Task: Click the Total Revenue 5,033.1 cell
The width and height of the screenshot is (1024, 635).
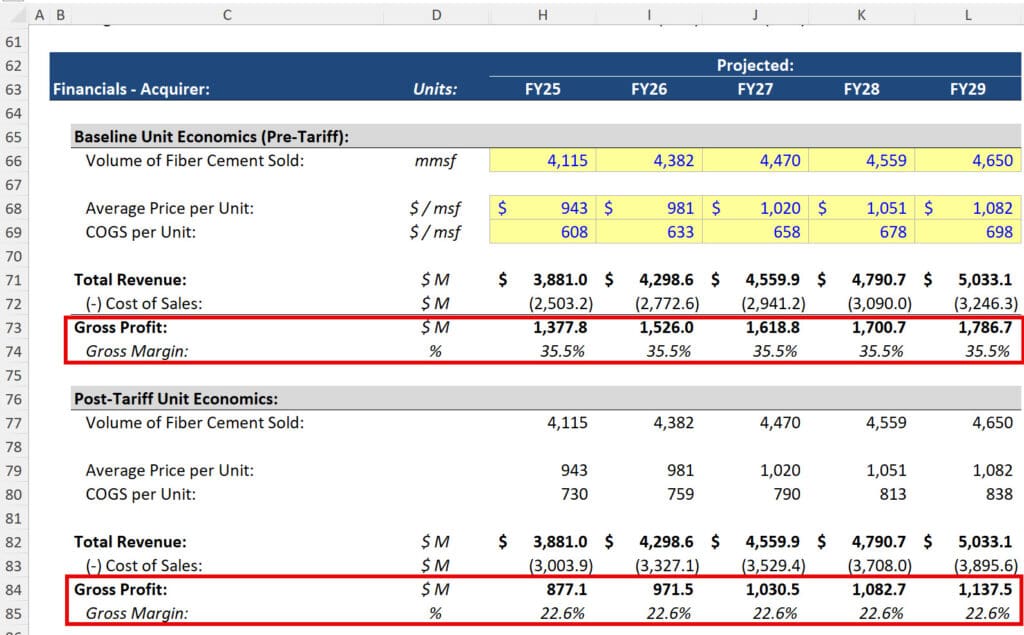Action: 966,280
